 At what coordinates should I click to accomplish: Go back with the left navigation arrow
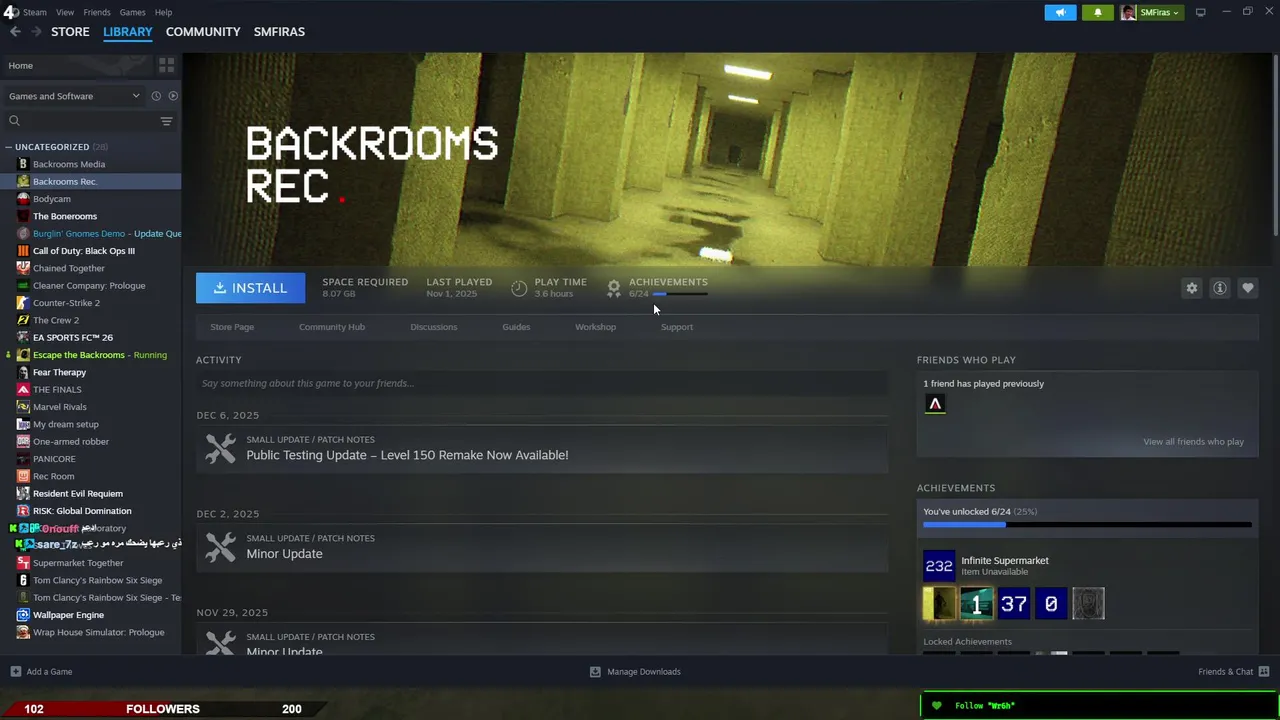pyautogui.click(x=15, y=32)
